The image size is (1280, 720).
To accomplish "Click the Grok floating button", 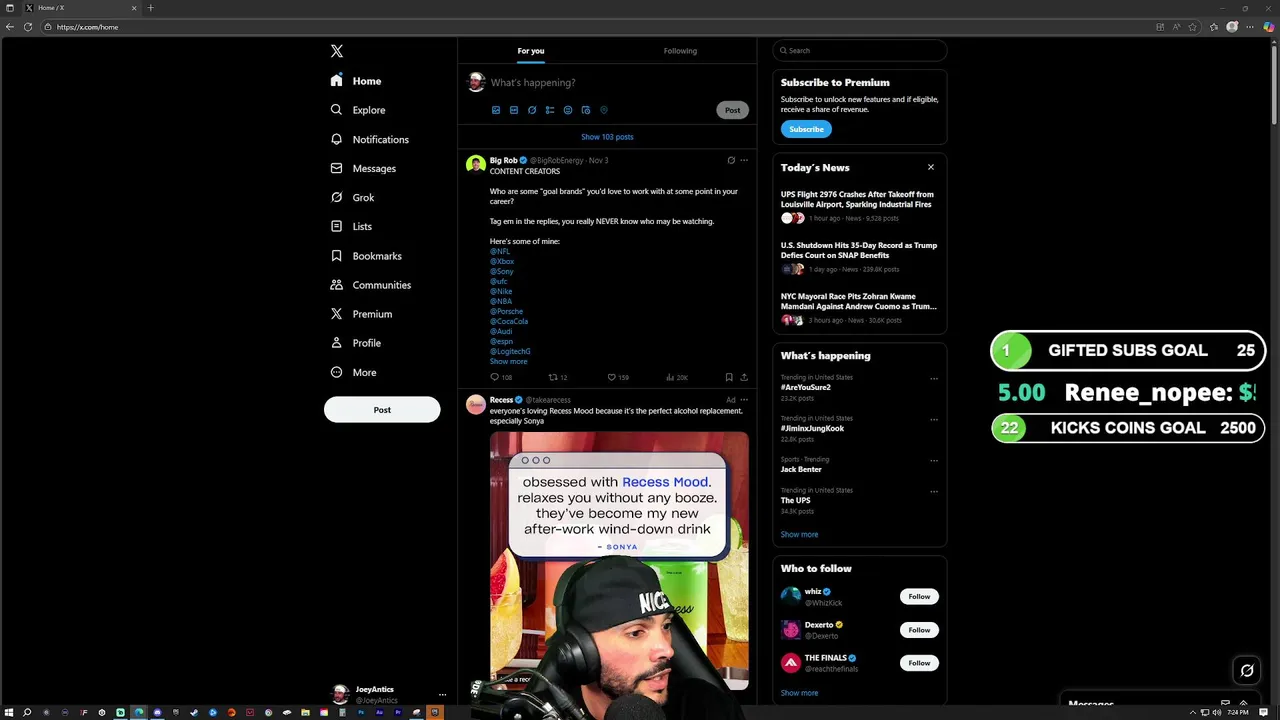I will click(x=1247, y=671).
